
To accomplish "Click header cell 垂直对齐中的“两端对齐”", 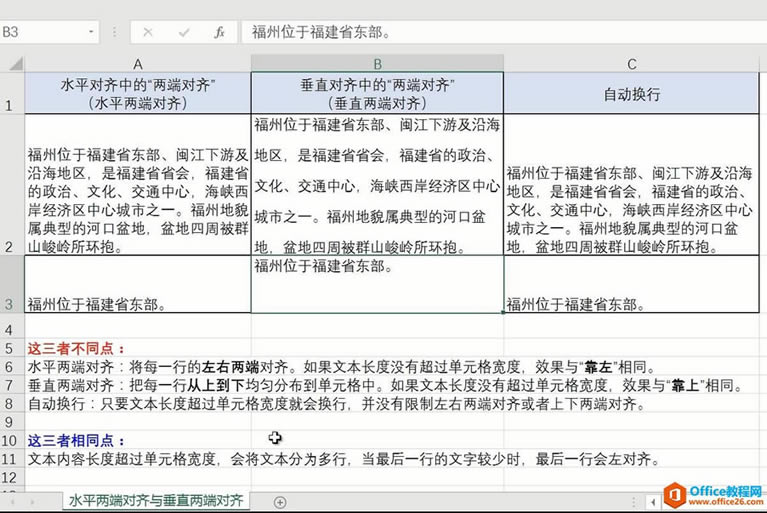I will click(x=377, y=93).
